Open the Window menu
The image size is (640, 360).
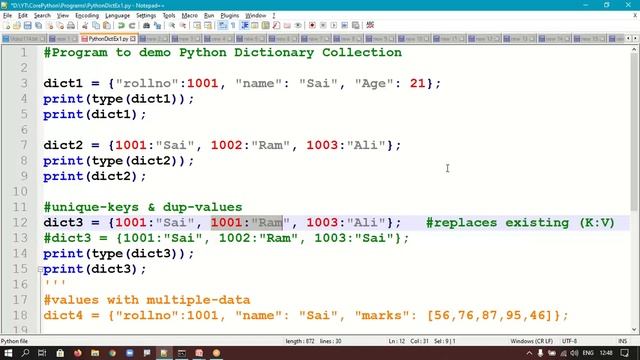point(256,16)
